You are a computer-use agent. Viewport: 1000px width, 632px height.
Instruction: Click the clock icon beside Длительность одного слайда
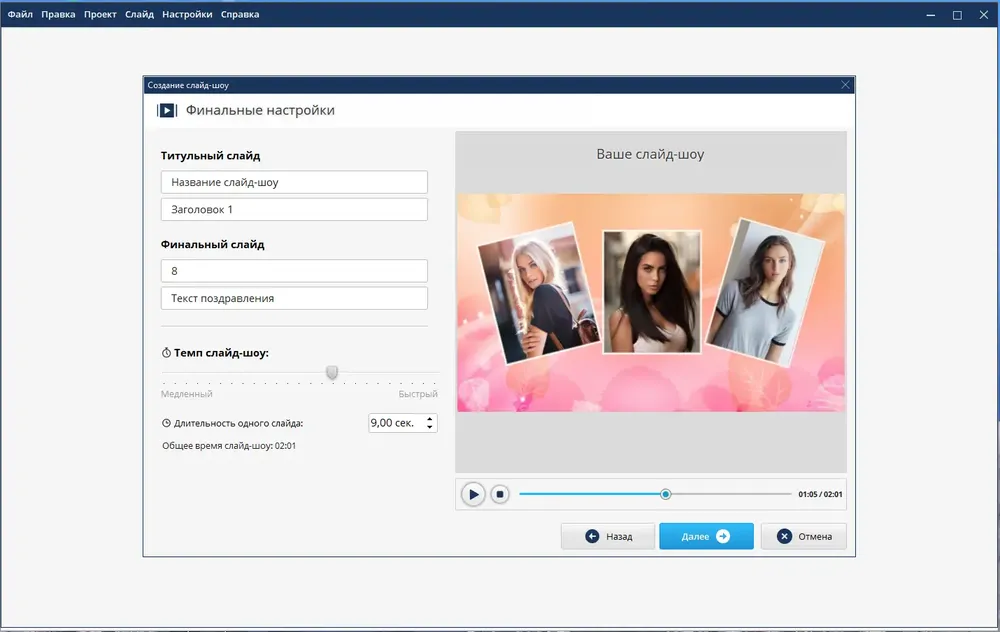(166, 423)
